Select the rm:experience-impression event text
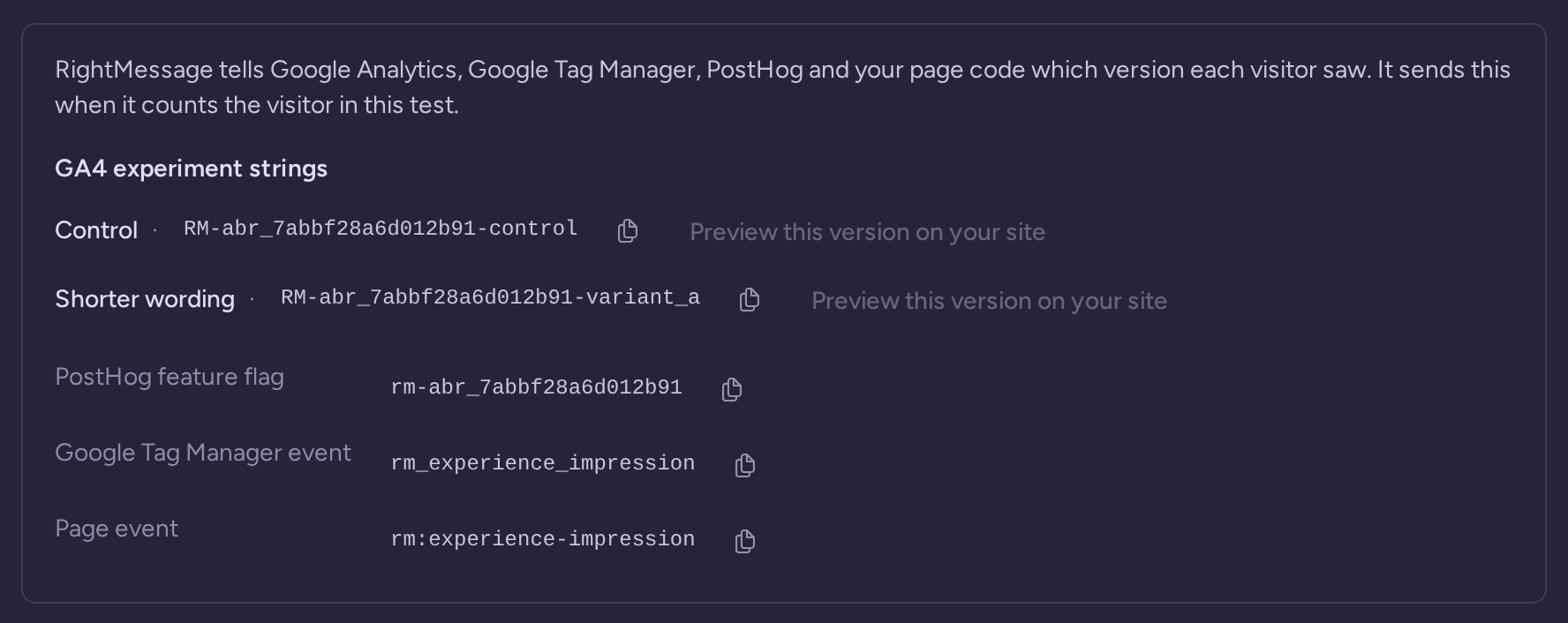The image size is (1568, 623). tap(542, 539)
